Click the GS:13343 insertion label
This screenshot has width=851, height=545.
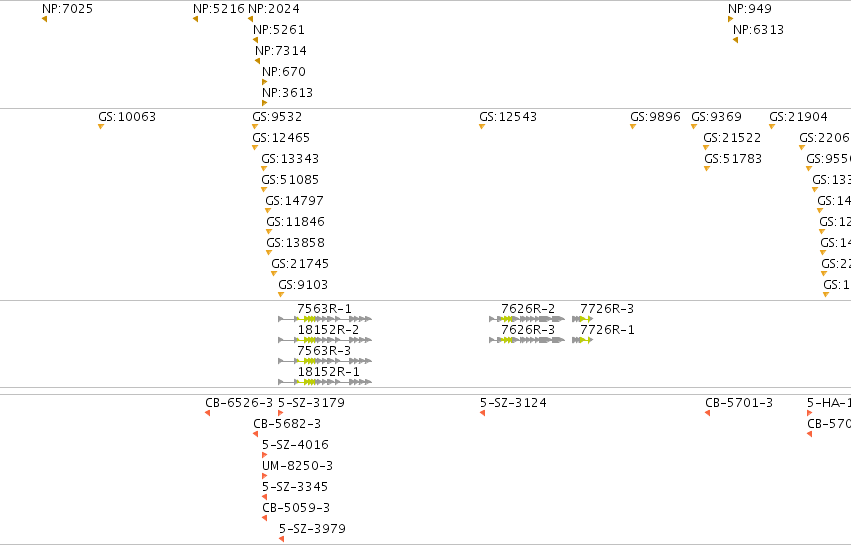point(290,159)
